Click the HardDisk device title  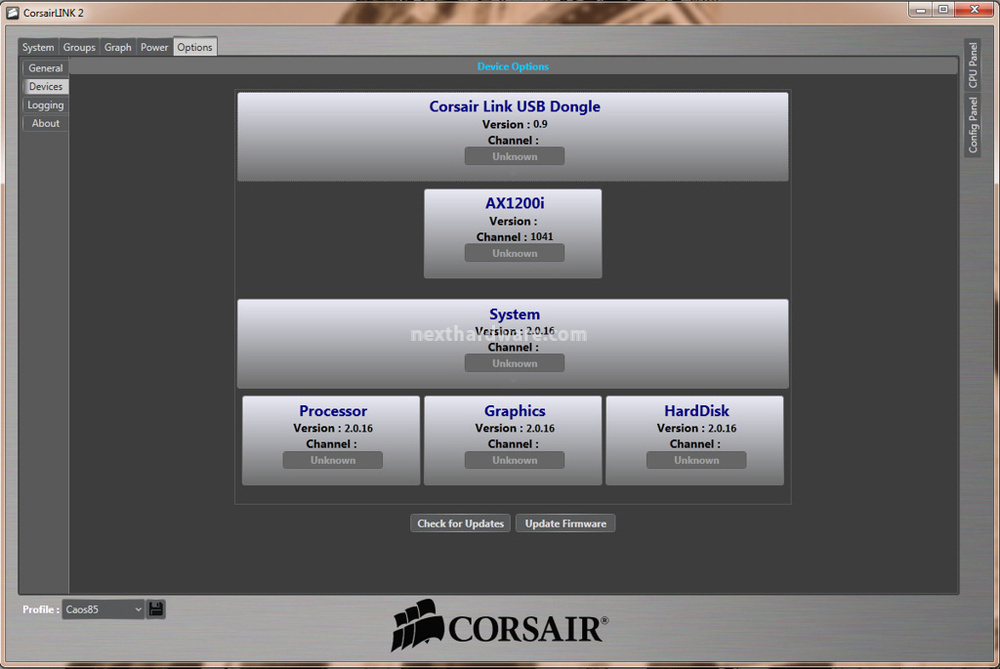696,411
